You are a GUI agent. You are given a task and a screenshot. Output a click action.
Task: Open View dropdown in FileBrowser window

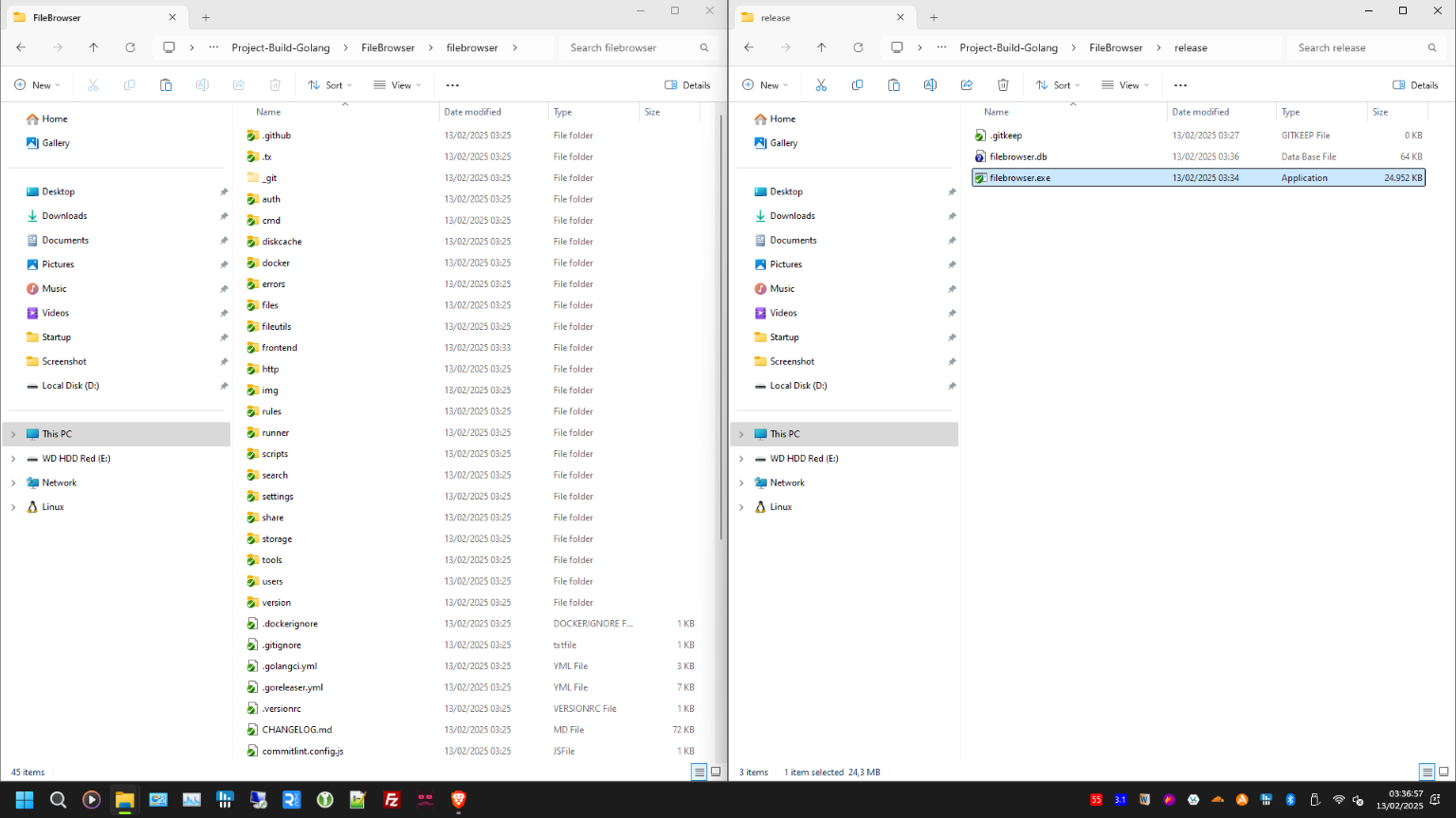[397, 85]
